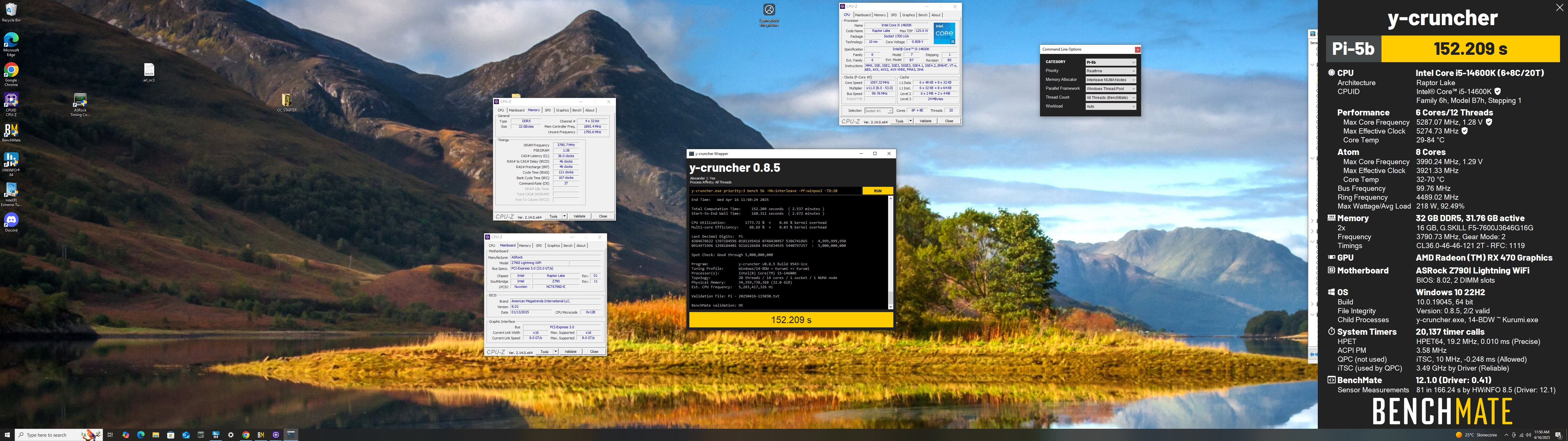Click the Model field Z790I Lightning WiFi
Screen dimensions: 1568x441
[x=539, y=263]
